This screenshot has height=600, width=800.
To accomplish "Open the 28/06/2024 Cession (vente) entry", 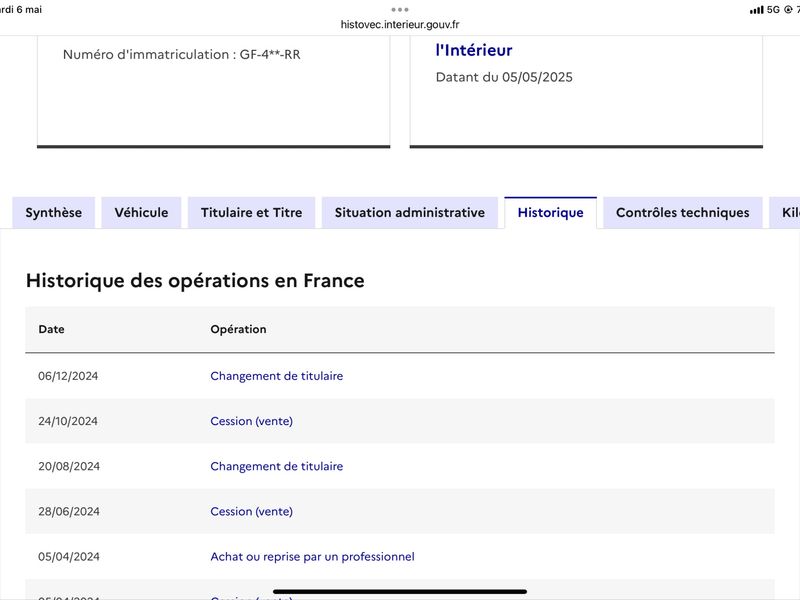I will pos(252,512).
